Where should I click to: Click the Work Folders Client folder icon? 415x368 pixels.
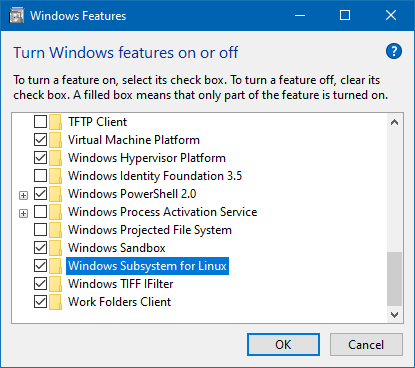click(x=55, y=302)
